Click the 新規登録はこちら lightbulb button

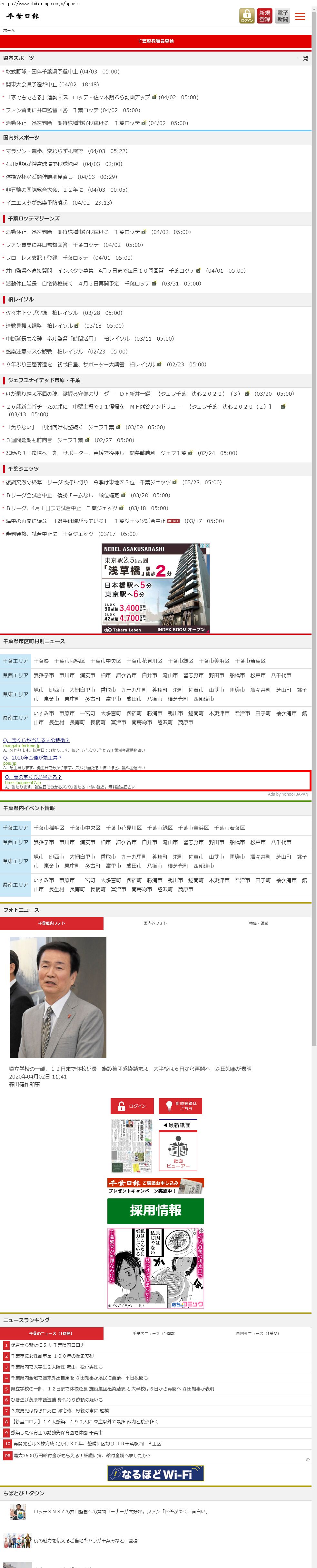181,1106
